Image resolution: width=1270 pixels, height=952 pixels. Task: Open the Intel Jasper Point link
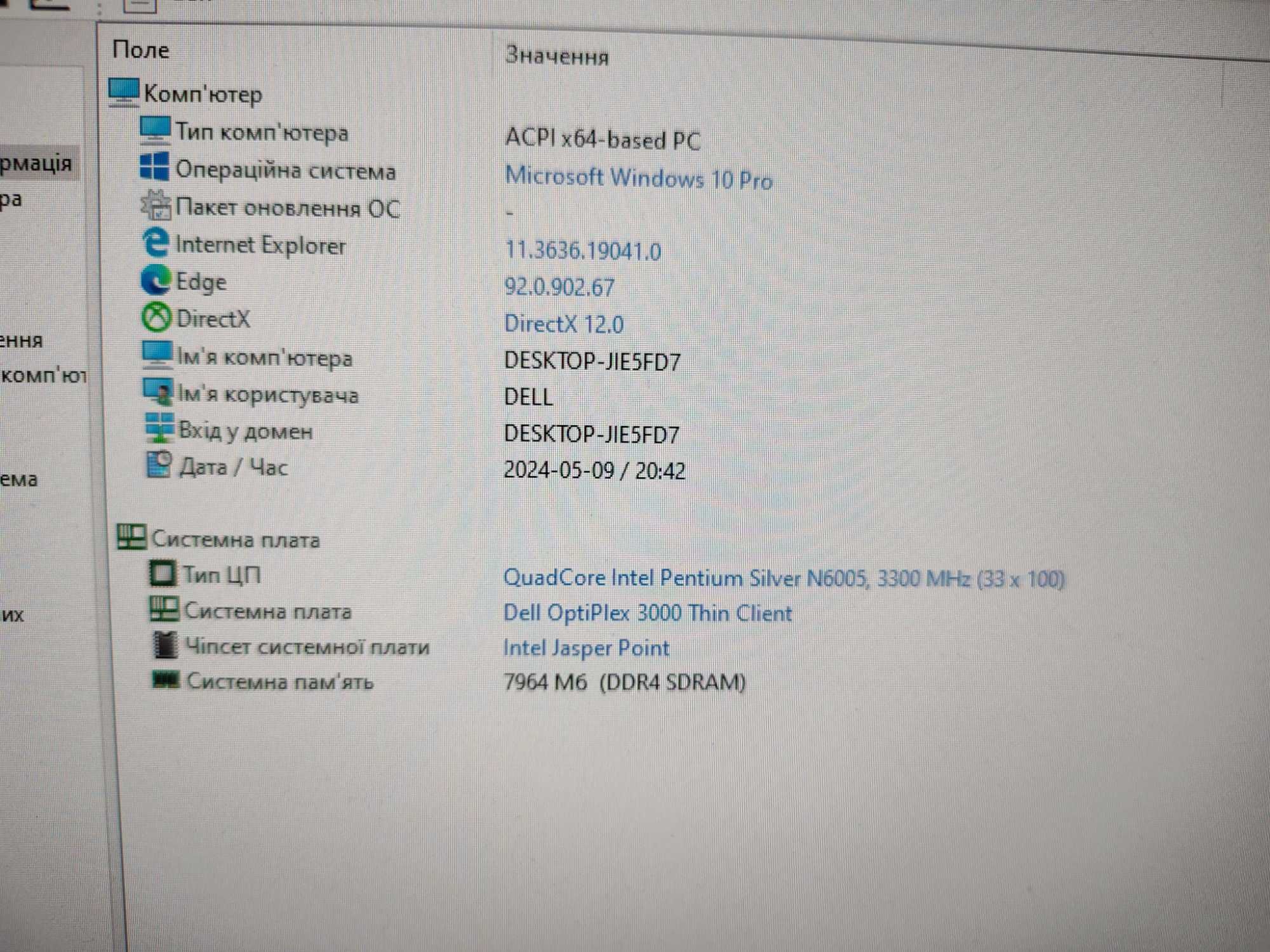[x=586, y=647]
